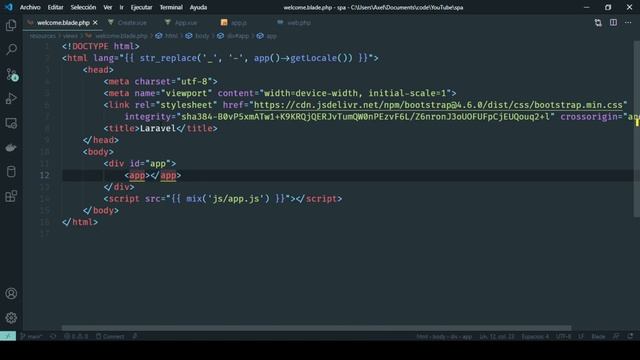Click the Connect status bar item
The image size is (640, 360).
tap(110, 336)
